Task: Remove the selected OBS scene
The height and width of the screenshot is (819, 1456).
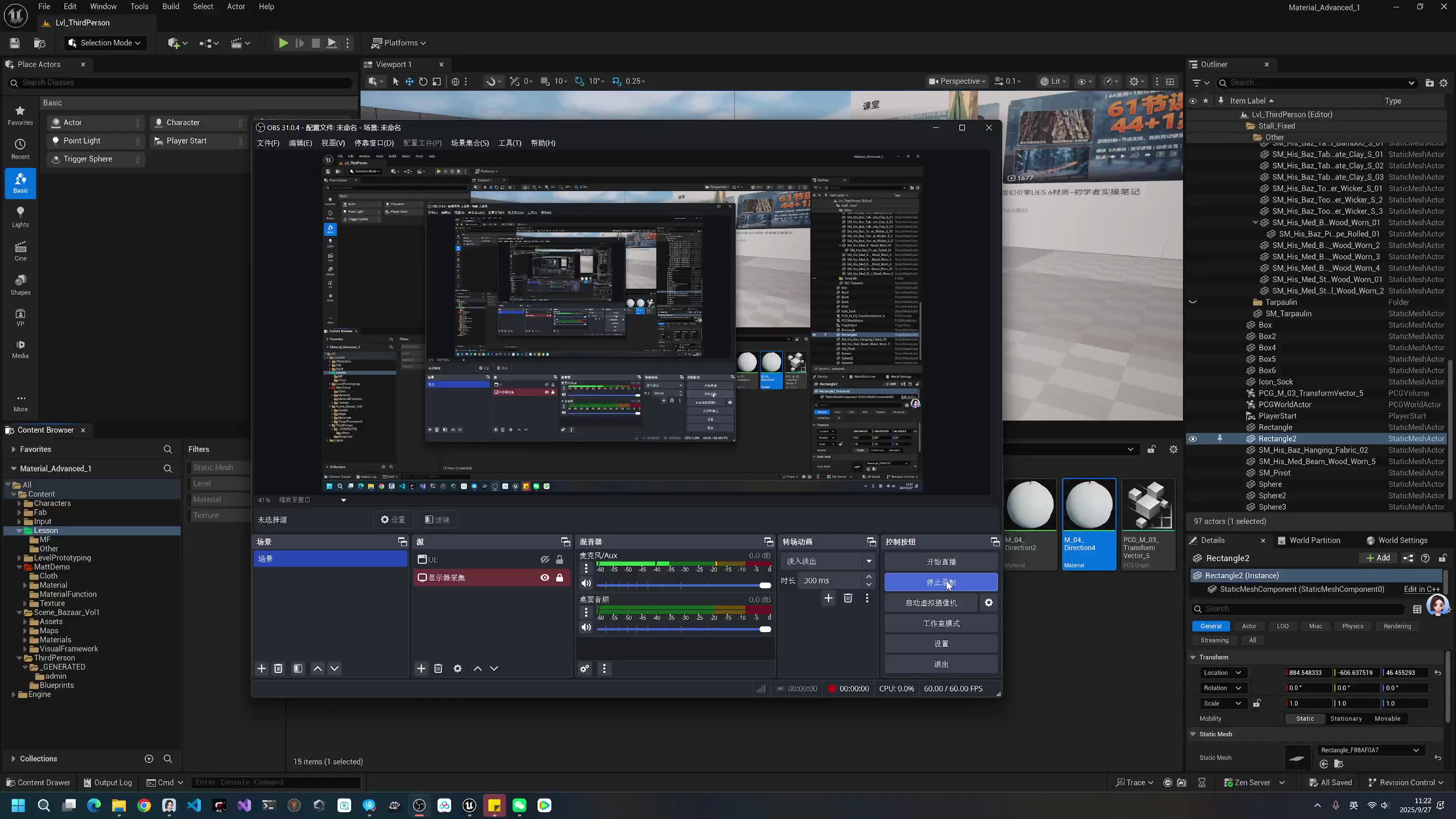Action: point(278,669)
